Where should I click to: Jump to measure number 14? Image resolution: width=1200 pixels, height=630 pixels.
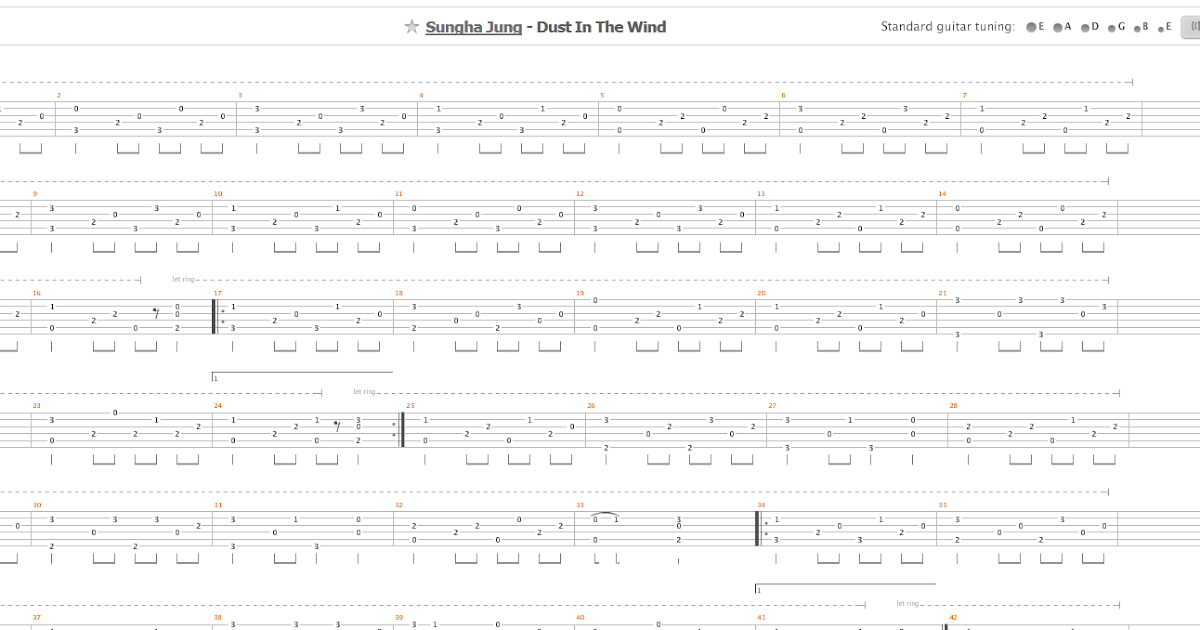tap(942, 194)
